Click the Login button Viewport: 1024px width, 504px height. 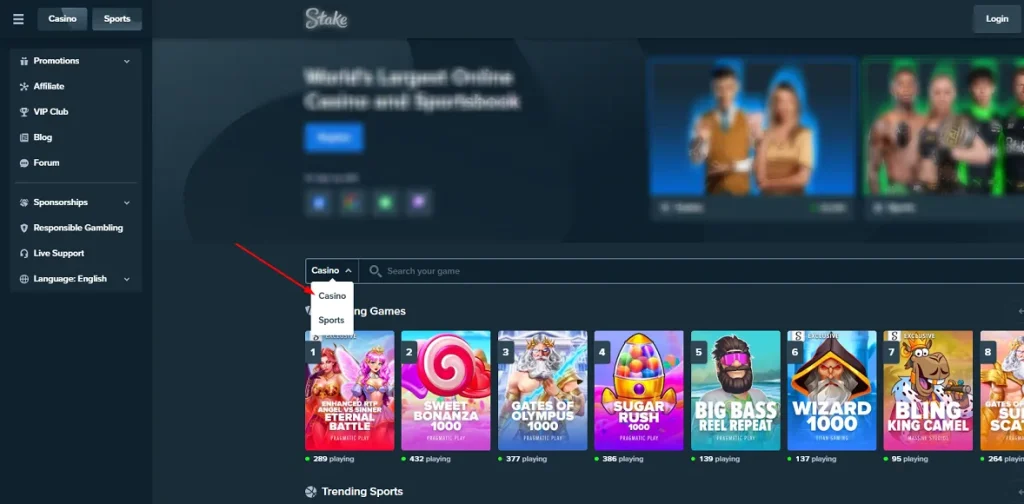click(997, 19)
